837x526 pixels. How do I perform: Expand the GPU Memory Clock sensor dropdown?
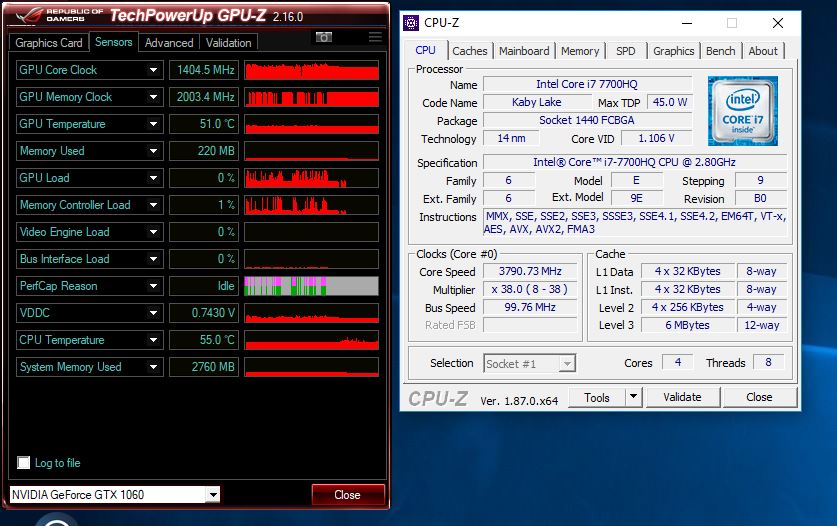[153, 97]
